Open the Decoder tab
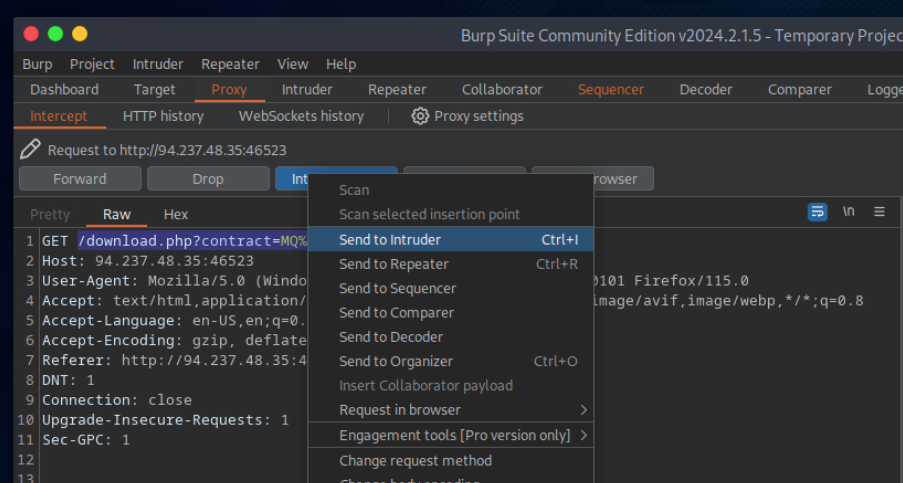This screenshot has width=903, height=483. point(706,90)
